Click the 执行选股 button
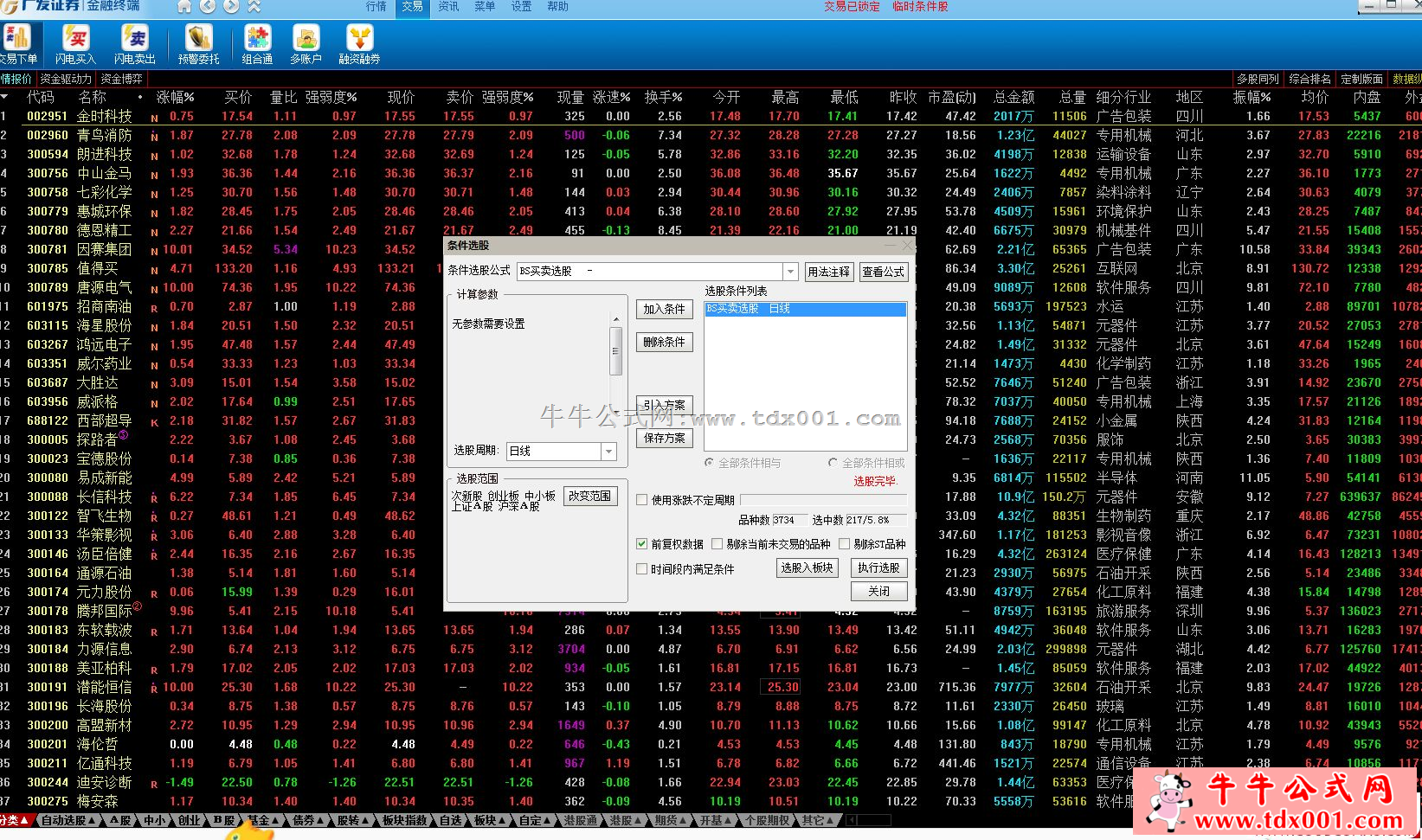Image resolution: width=1422 pixels, height=840 pixels. (x=878, y=567)
